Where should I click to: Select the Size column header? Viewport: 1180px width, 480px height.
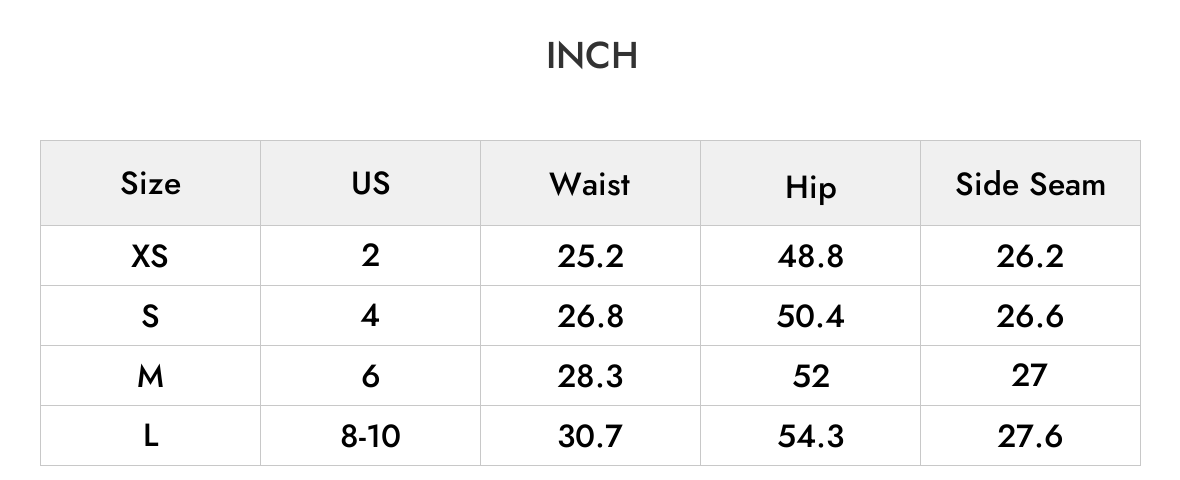coord(151,184)
